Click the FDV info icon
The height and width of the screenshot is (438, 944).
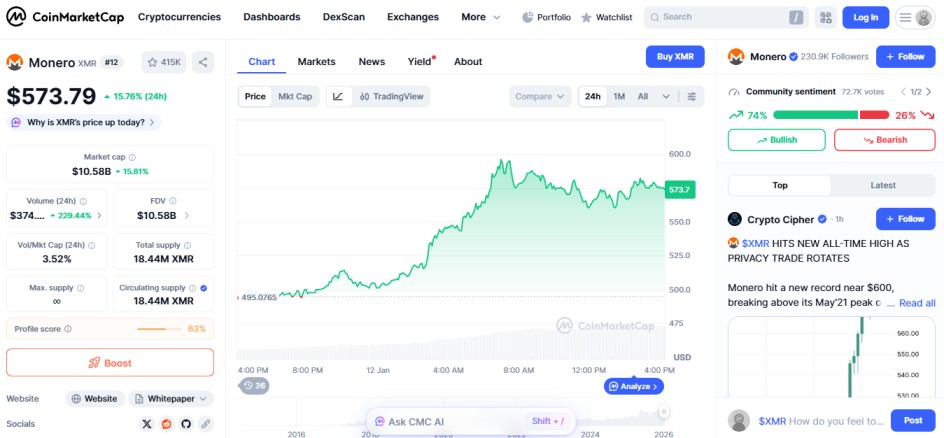coord(173,201)
